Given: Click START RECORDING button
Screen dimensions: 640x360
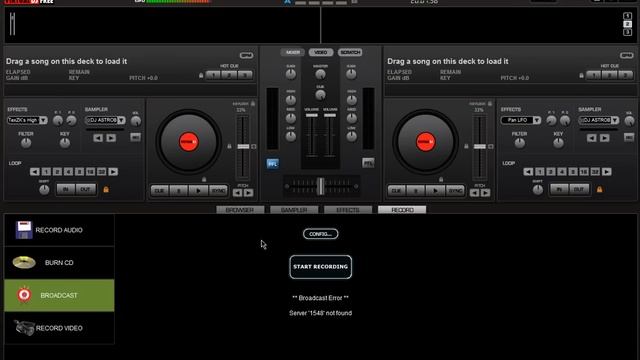Looking at the screenshot, I should coord(320,267).
